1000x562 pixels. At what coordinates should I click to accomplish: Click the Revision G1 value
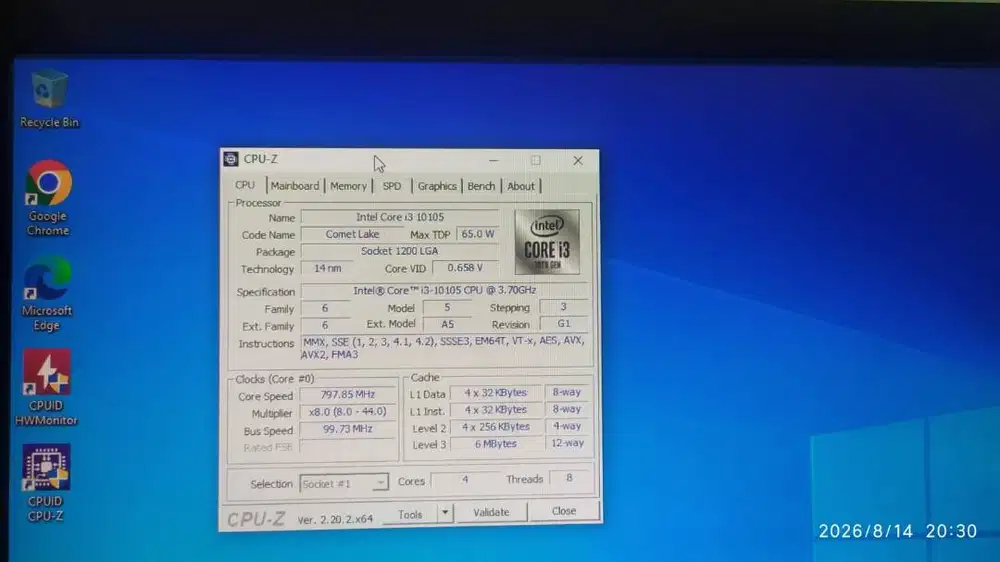(x=564, y=323)
